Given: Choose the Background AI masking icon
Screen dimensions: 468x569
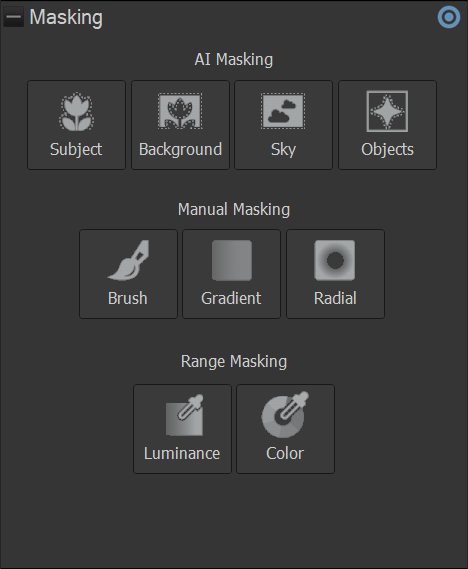Looking at the screenshot, I should [180, 111].
